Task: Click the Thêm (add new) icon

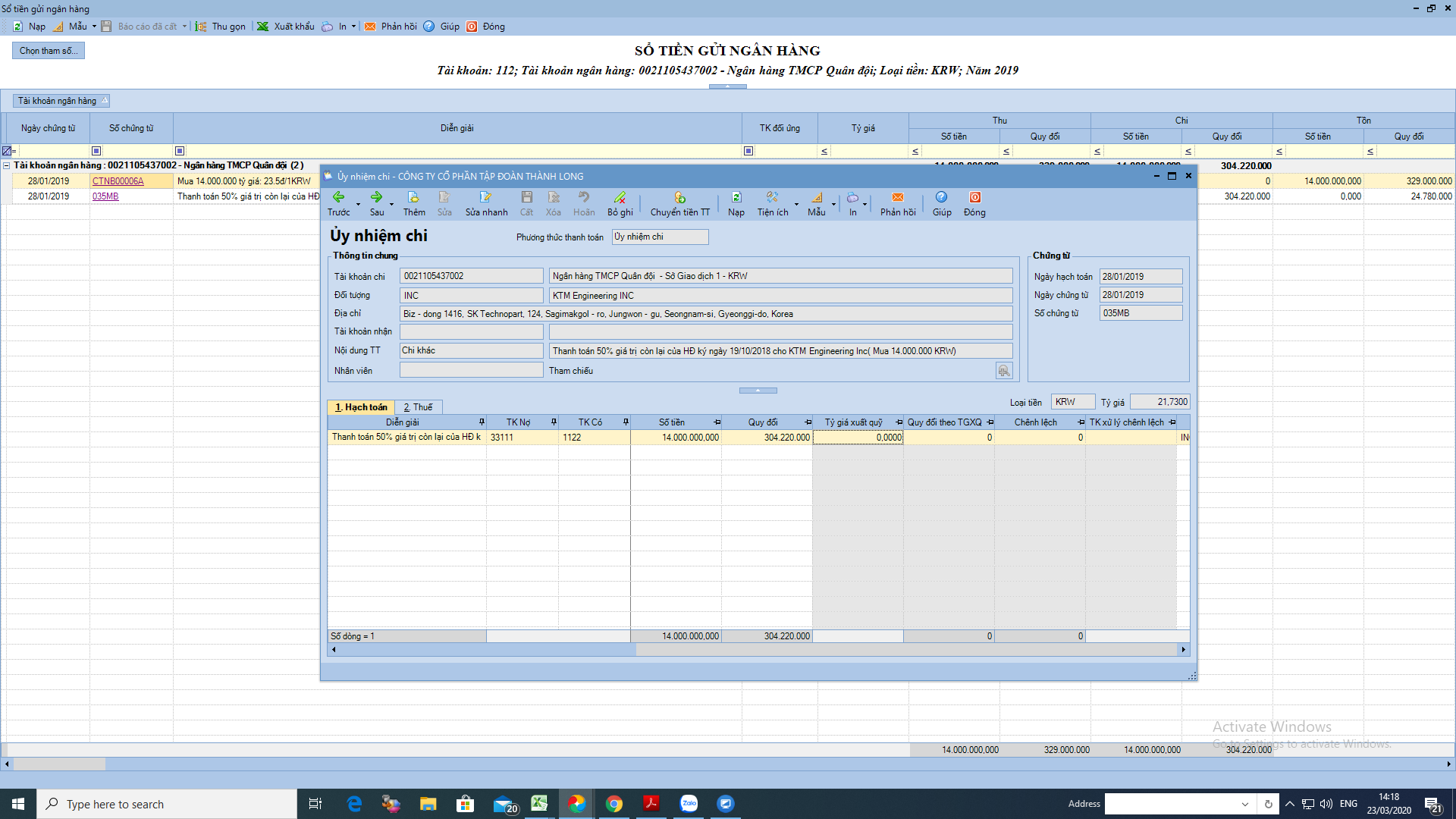Action: (x=413, y=197)
